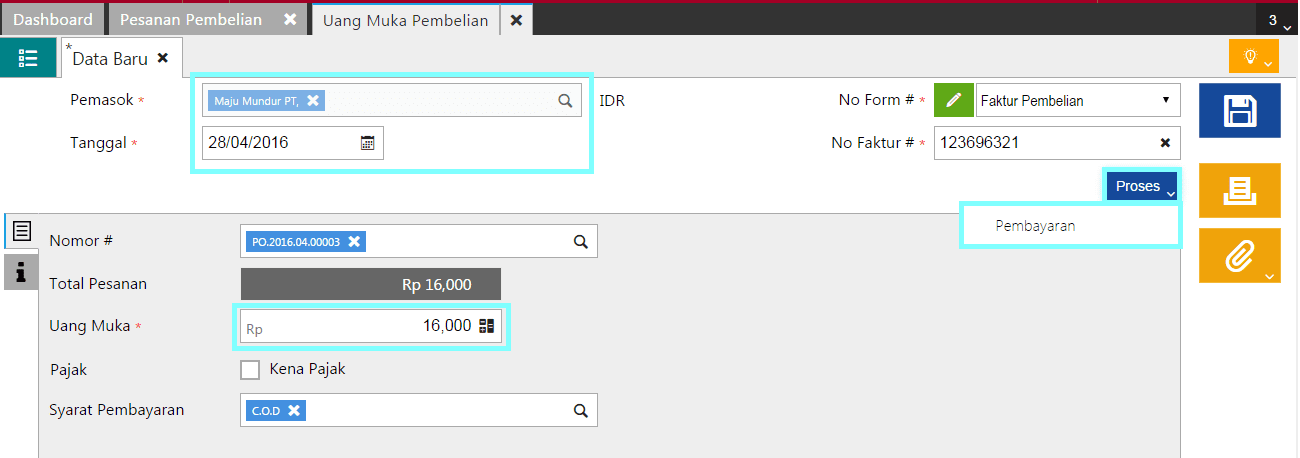The height and width of the screenshot is (458, 1300).
Task: Open the calendar picker for Tanggal
Action: tap(367, 143)
